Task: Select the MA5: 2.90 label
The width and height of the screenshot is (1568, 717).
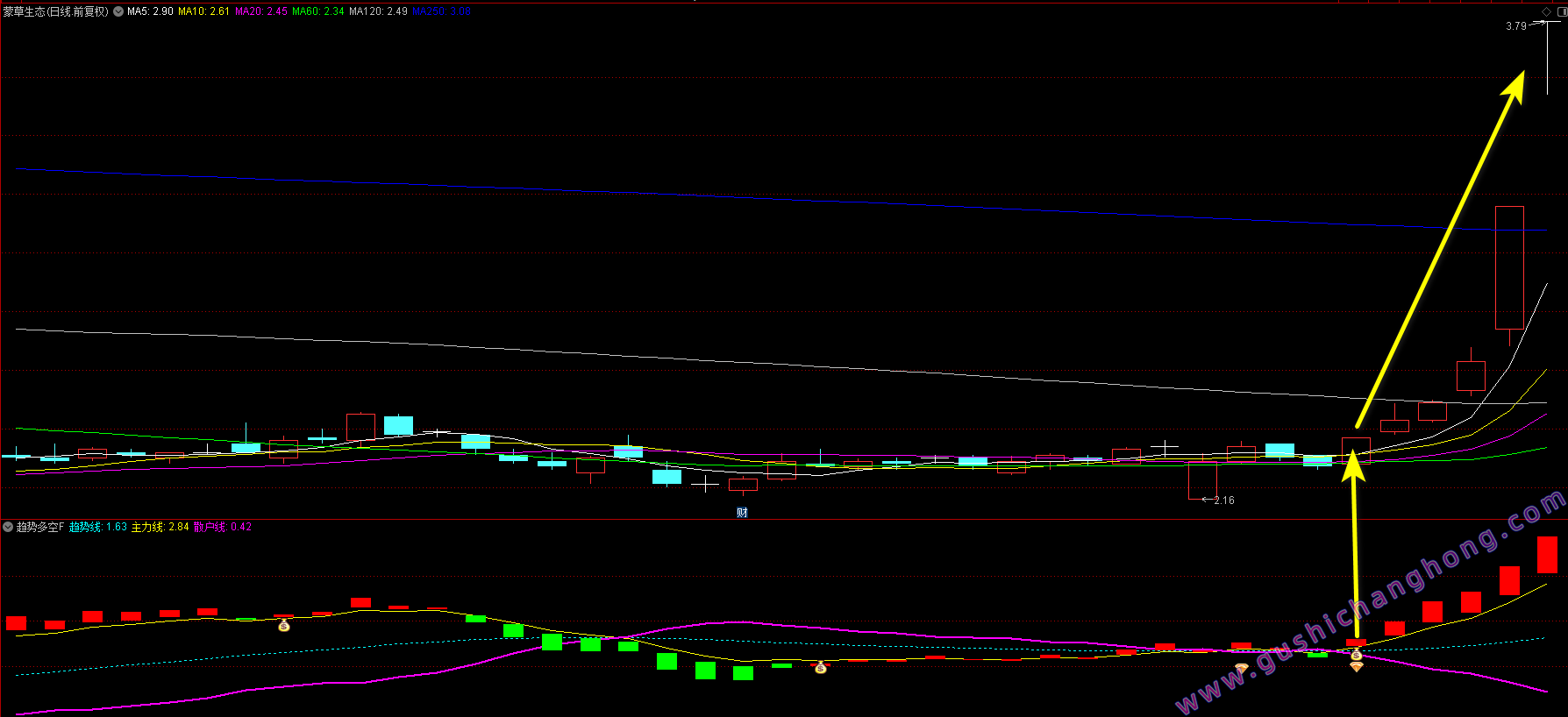Action: point(150,11)
